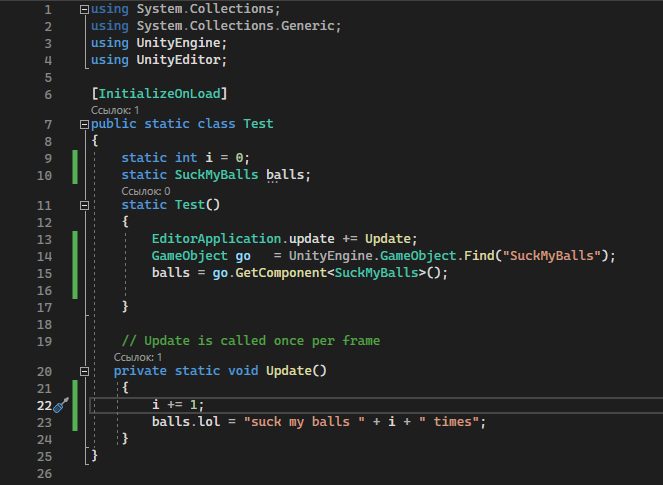
Task: Click the comment 'Update is called once per frame'
Action: click(x=262, y=341)
